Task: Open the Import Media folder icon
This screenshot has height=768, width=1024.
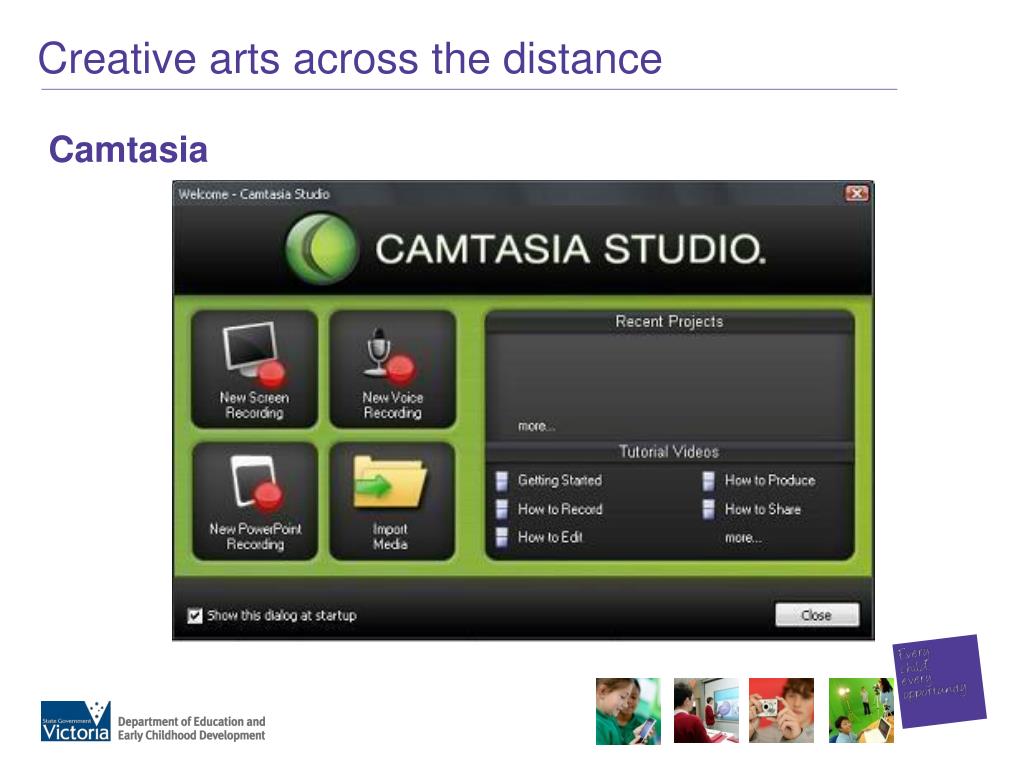Action: point(390,483)
